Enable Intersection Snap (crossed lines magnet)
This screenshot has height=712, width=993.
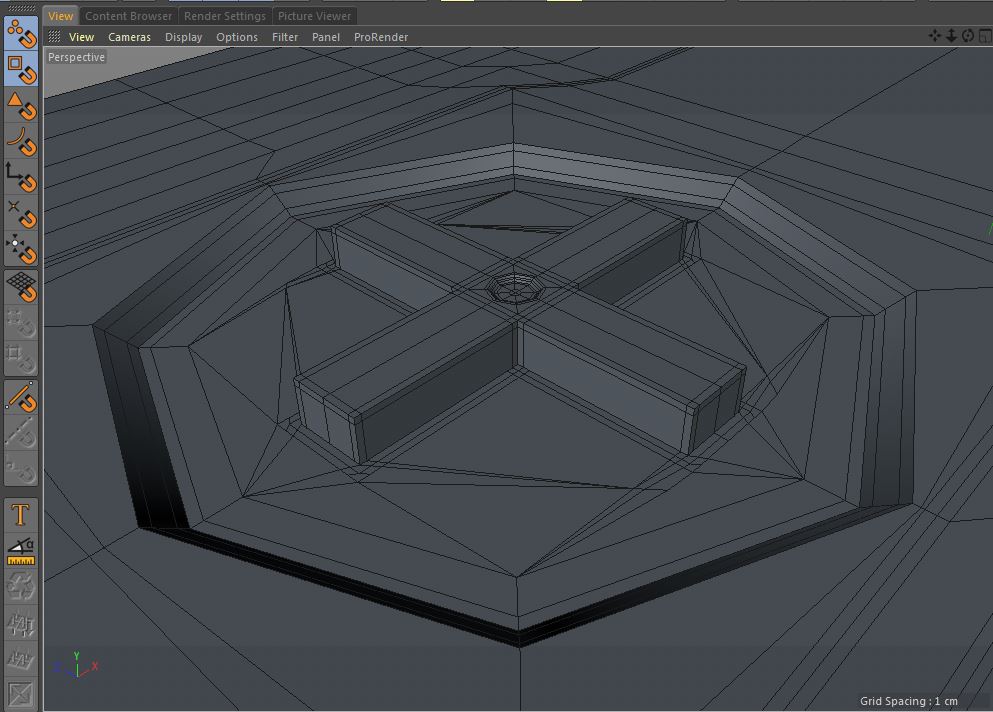[x=22, y=213]
